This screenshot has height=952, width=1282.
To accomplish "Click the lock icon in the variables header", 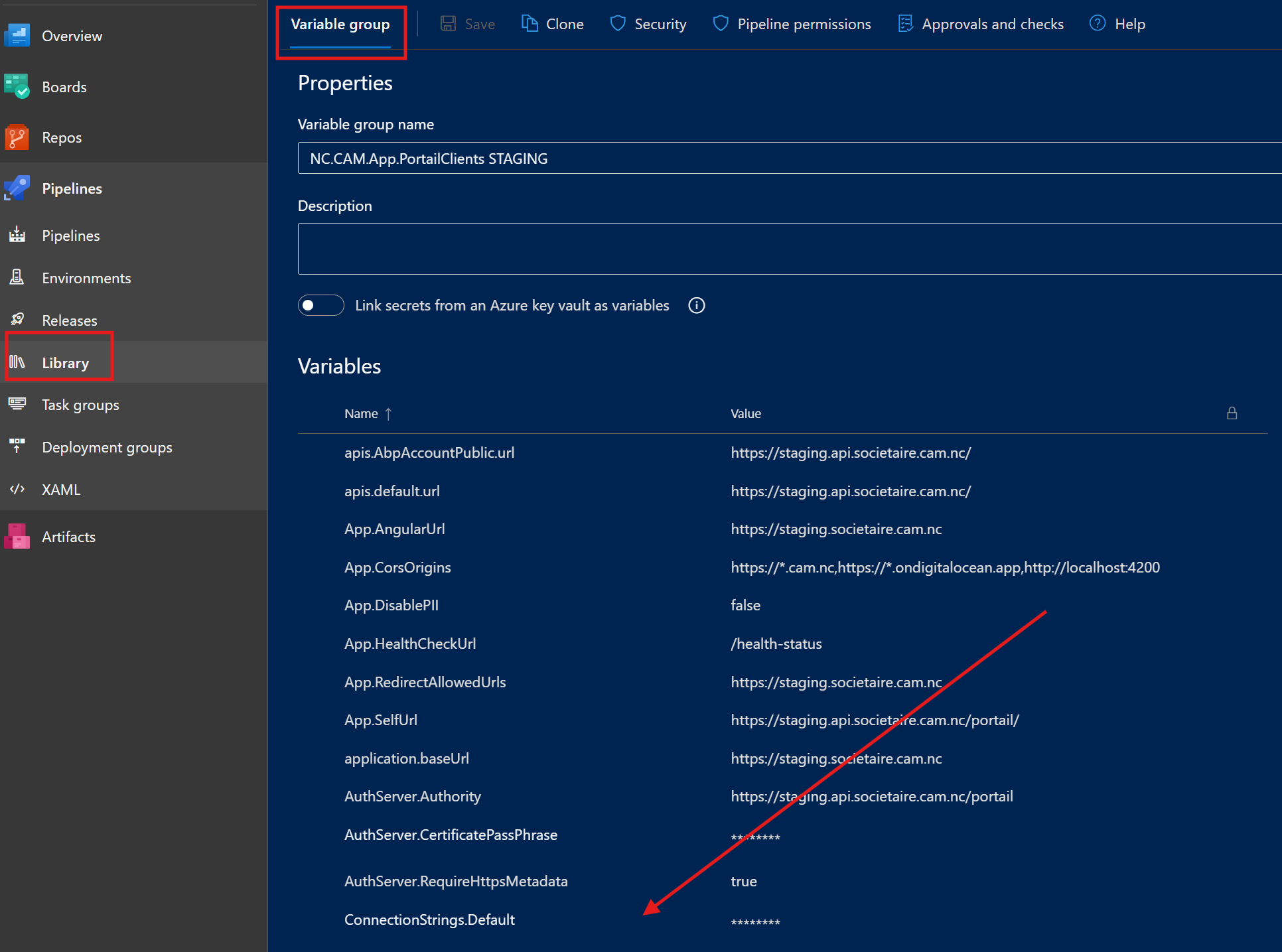I will tap(1232, 413).
